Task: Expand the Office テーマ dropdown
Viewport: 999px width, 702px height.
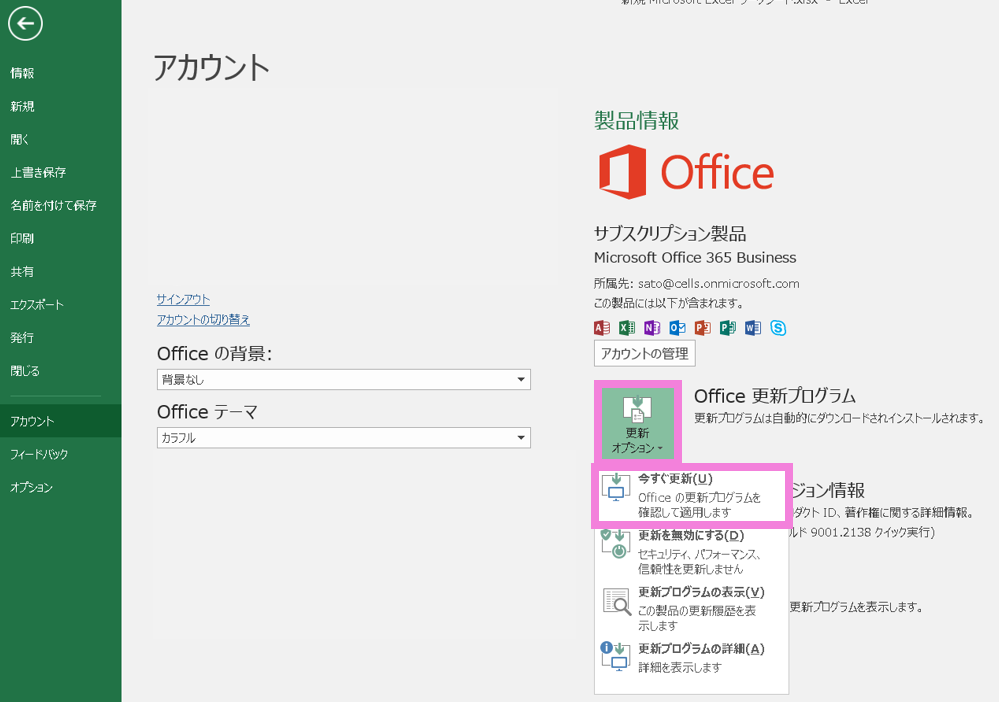Action: 343,438
